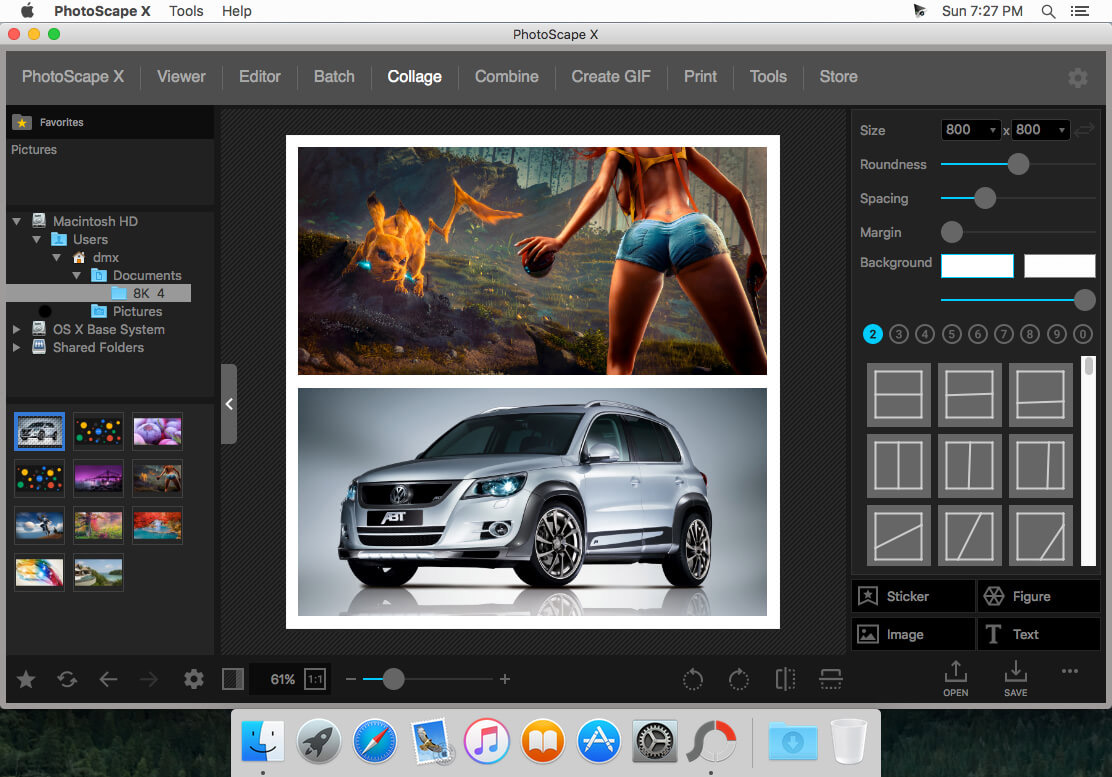
Task: Rotate the collage counterclockwise
Action: pos(693,679)
